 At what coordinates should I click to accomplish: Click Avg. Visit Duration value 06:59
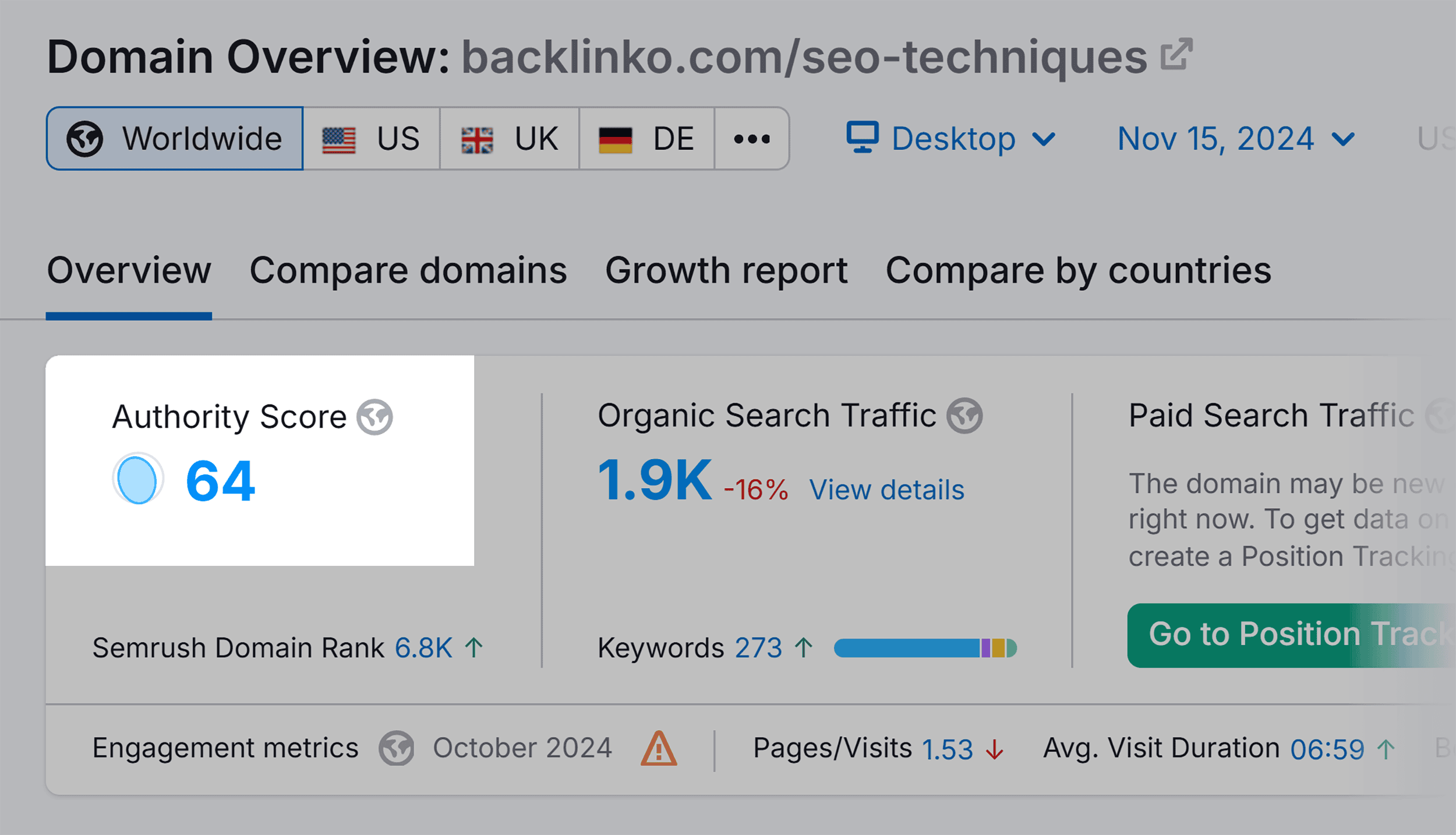1327,749
